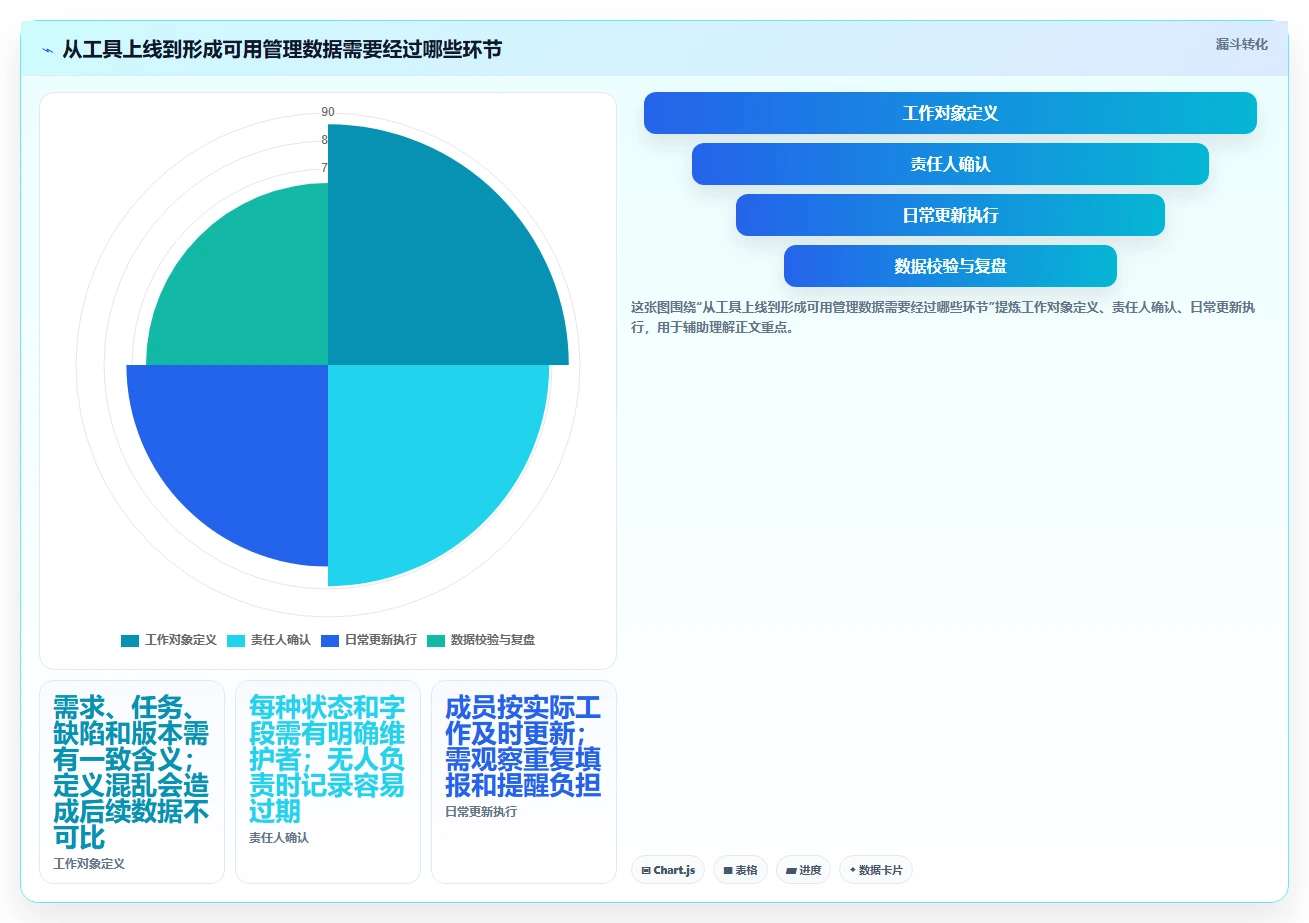Open the 进度 tag
1309x923 pixels.
click(803, 870)
